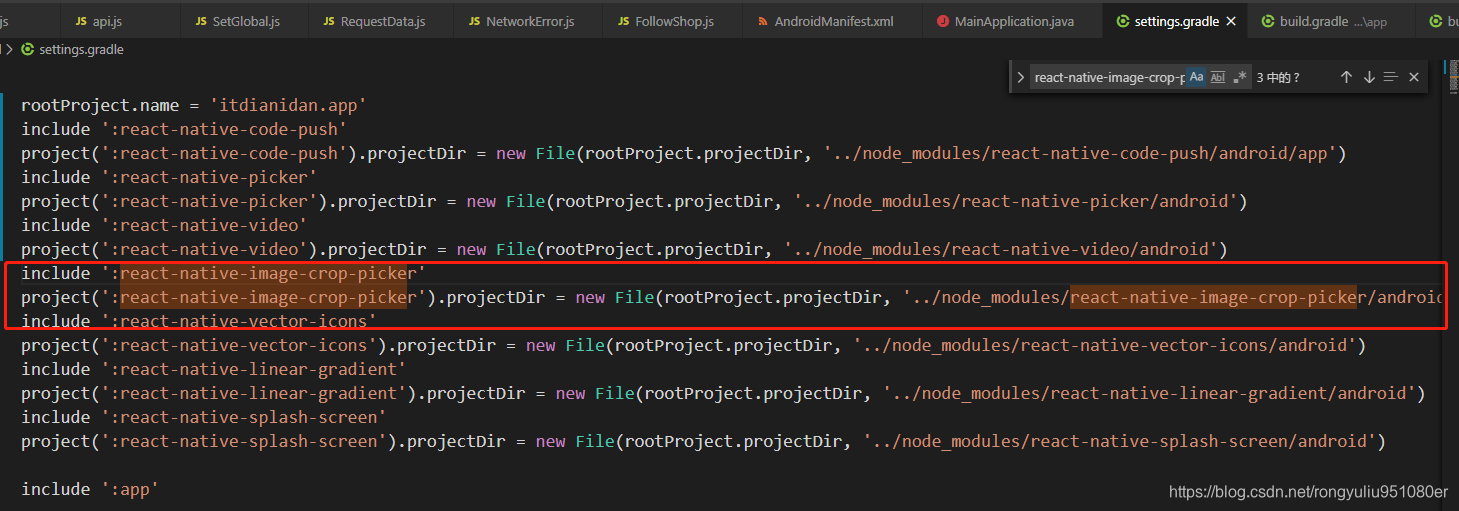Click the line rootProject.name = 'itdianidan.app'
This screenshot has width=1459, height=511.
coord(194,105)
